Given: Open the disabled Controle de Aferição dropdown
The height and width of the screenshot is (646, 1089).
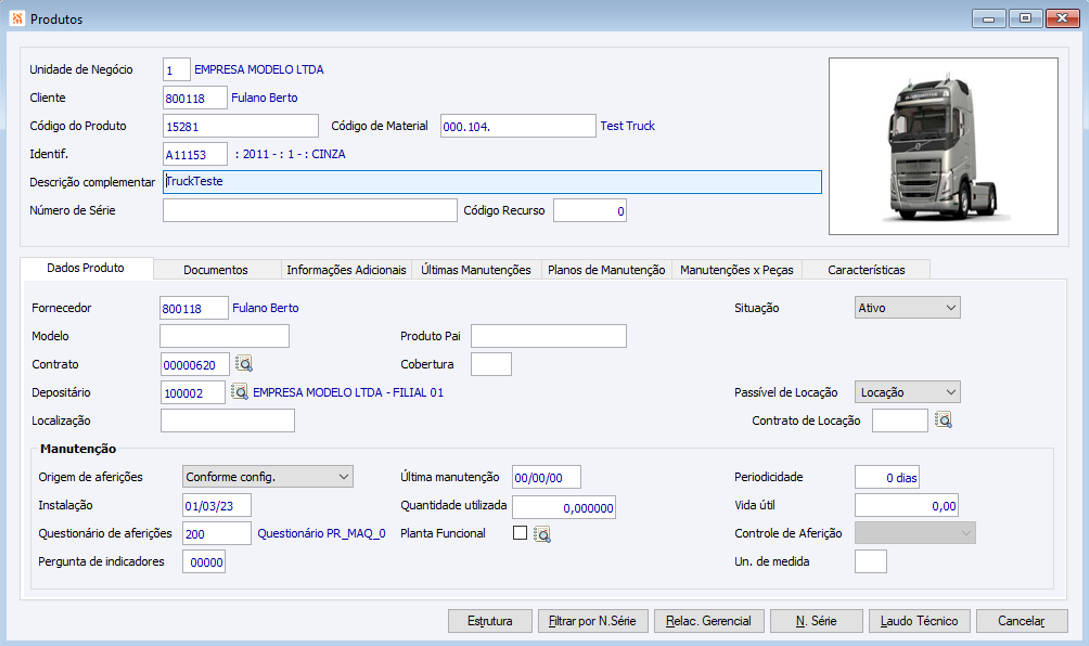Looking at the screenshot, I should pyautogui.click(x=915, y=533).
